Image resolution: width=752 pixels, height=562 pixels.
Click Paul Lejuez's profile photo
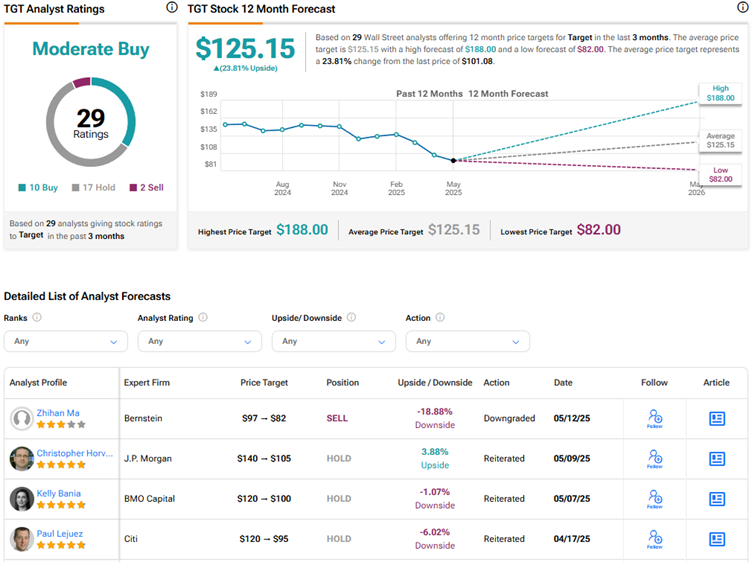coord(22,539)
